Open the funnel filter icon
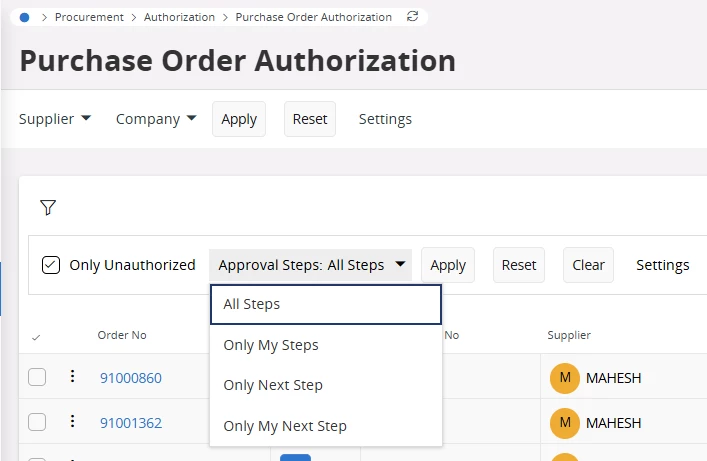 click(x=48, y=207)
